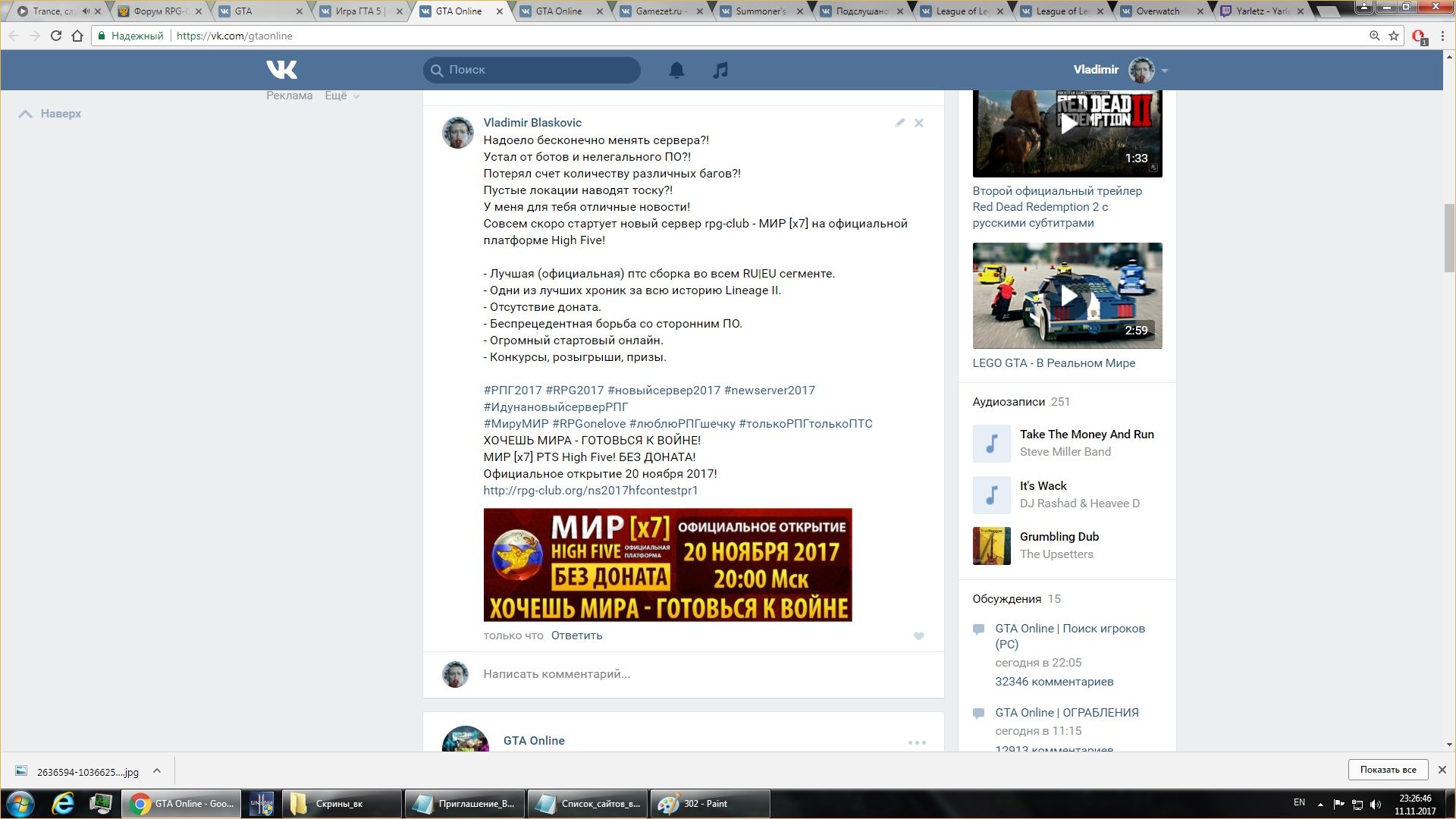Click hashtag #newserver2017
1456x819 pixels.
pos(770,391)
